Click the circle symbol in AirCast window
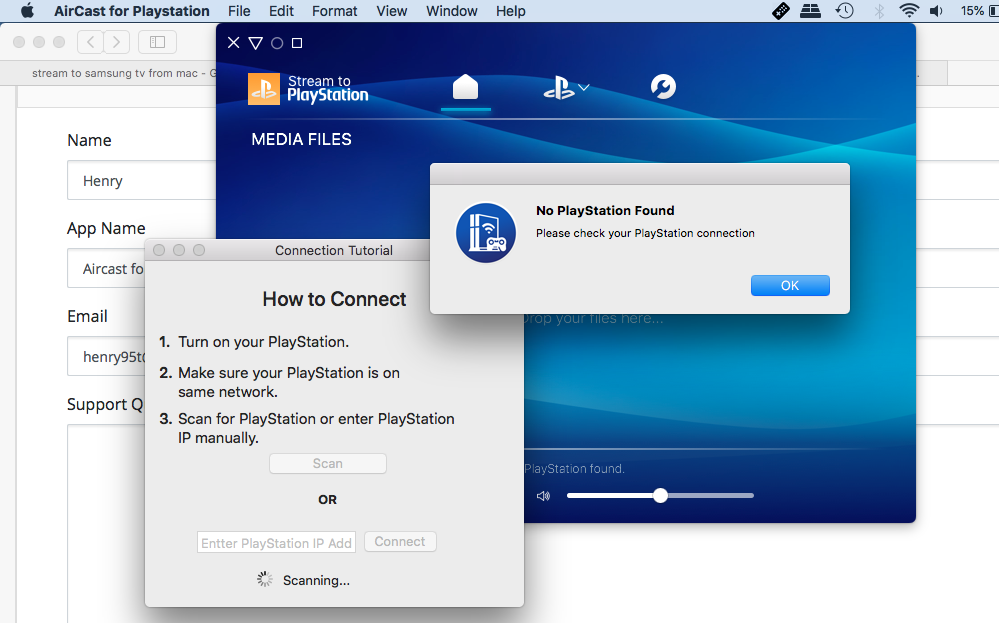Screen dimensions: 999x623 pyautogui.click(x=277, y=43)
